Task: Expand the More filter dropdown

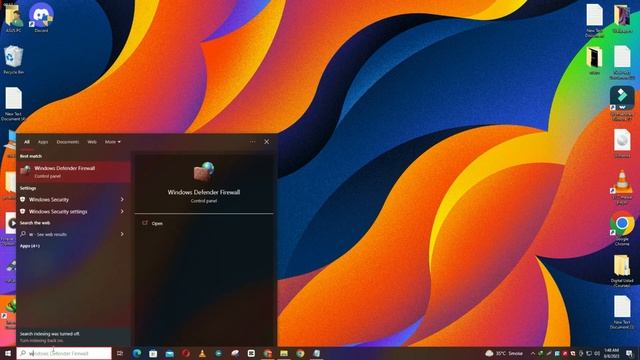Action: pyautogui.click(x=113, y=142)
